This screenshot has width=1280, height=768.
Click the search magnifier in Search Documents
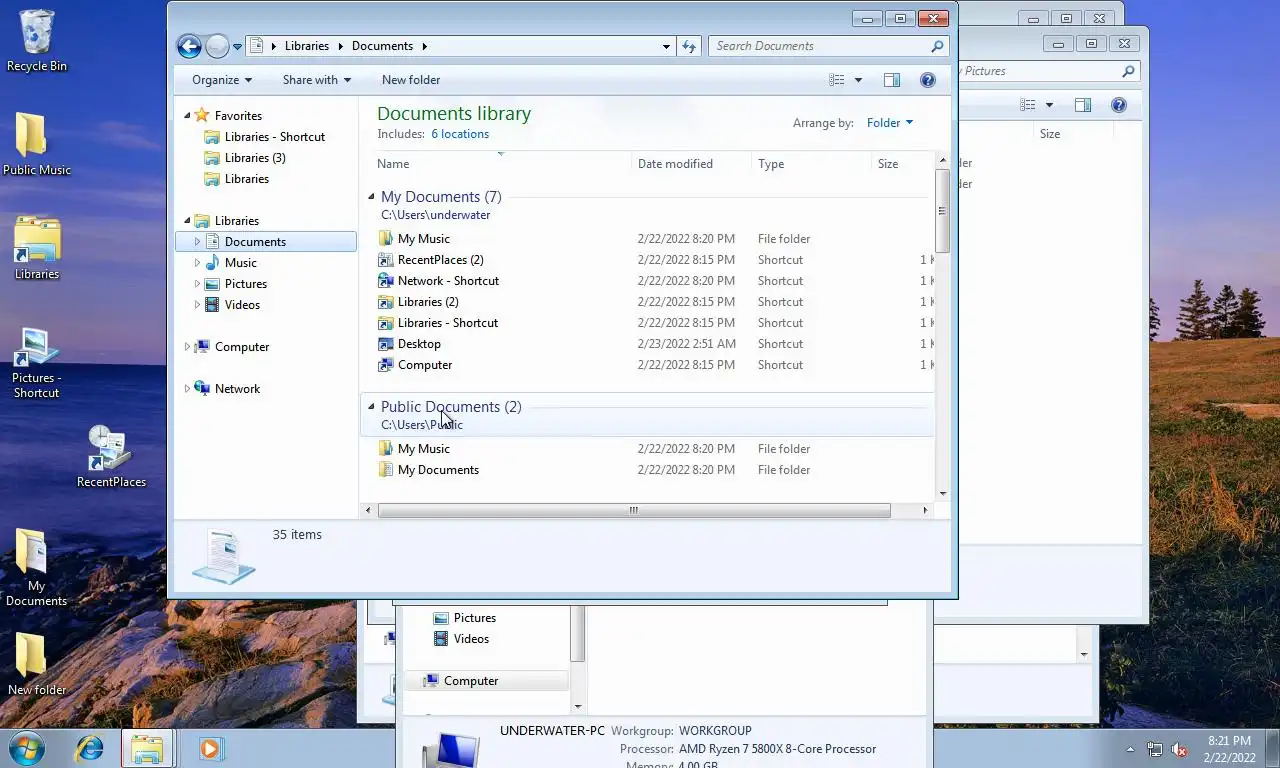[937, 46]
